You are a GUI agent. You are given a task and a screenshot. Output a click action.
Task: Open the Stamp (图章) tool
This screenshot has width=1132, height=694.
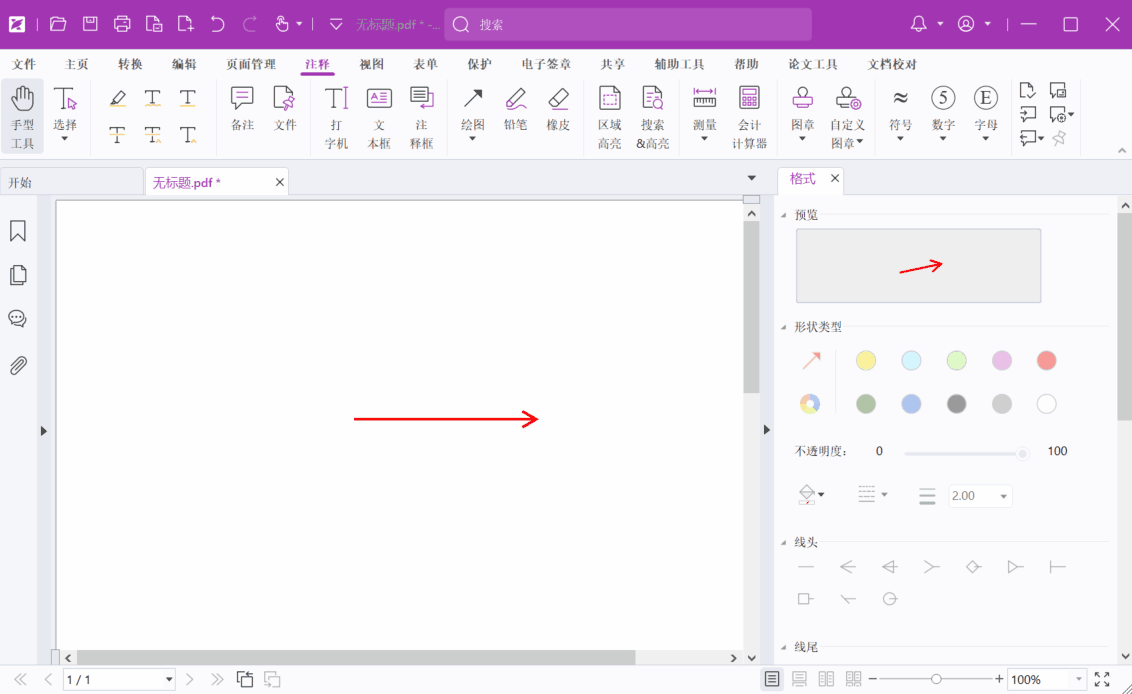[x=802, y=109]
